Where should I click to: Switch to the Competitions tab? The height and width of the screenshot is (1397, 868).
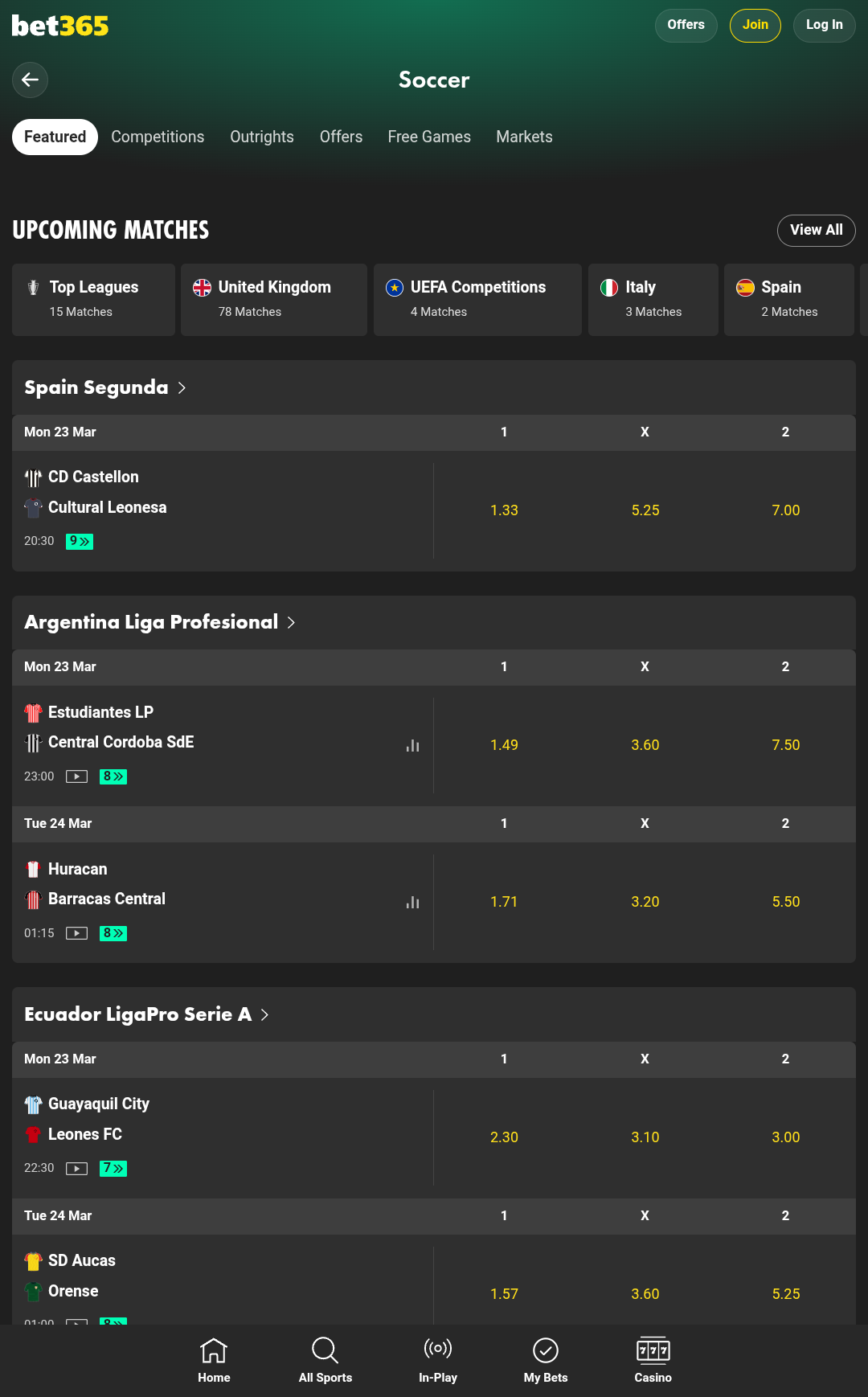pos(158,137)
